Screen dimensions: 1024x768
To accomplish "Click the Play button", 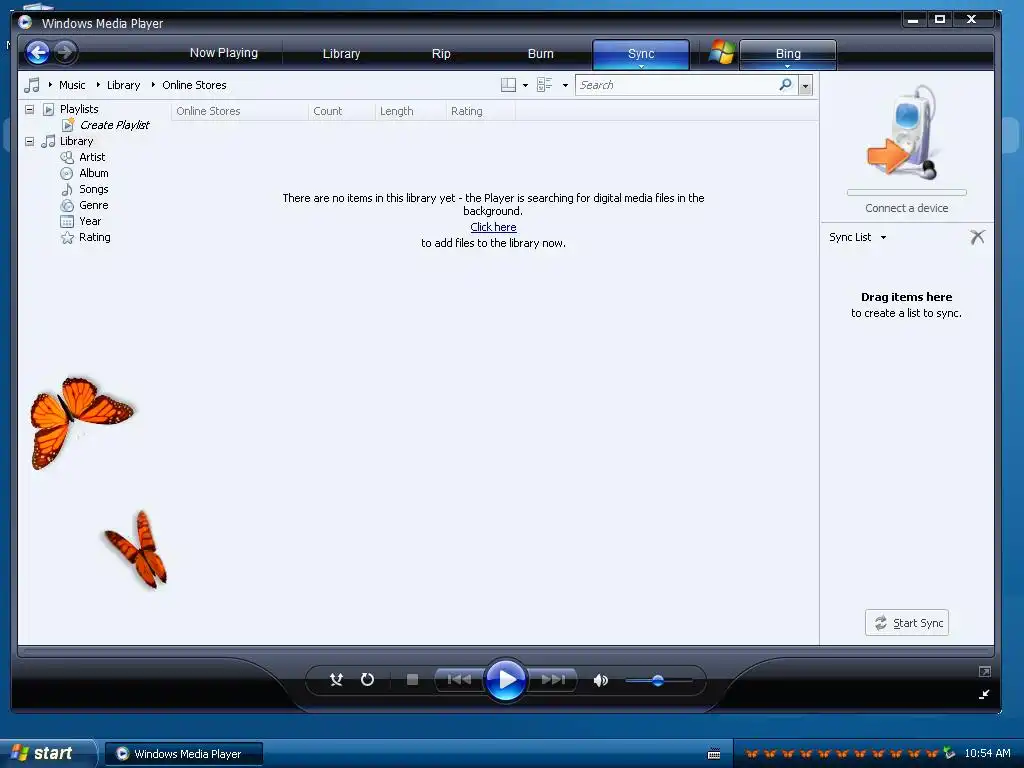I will pos(505,680).
